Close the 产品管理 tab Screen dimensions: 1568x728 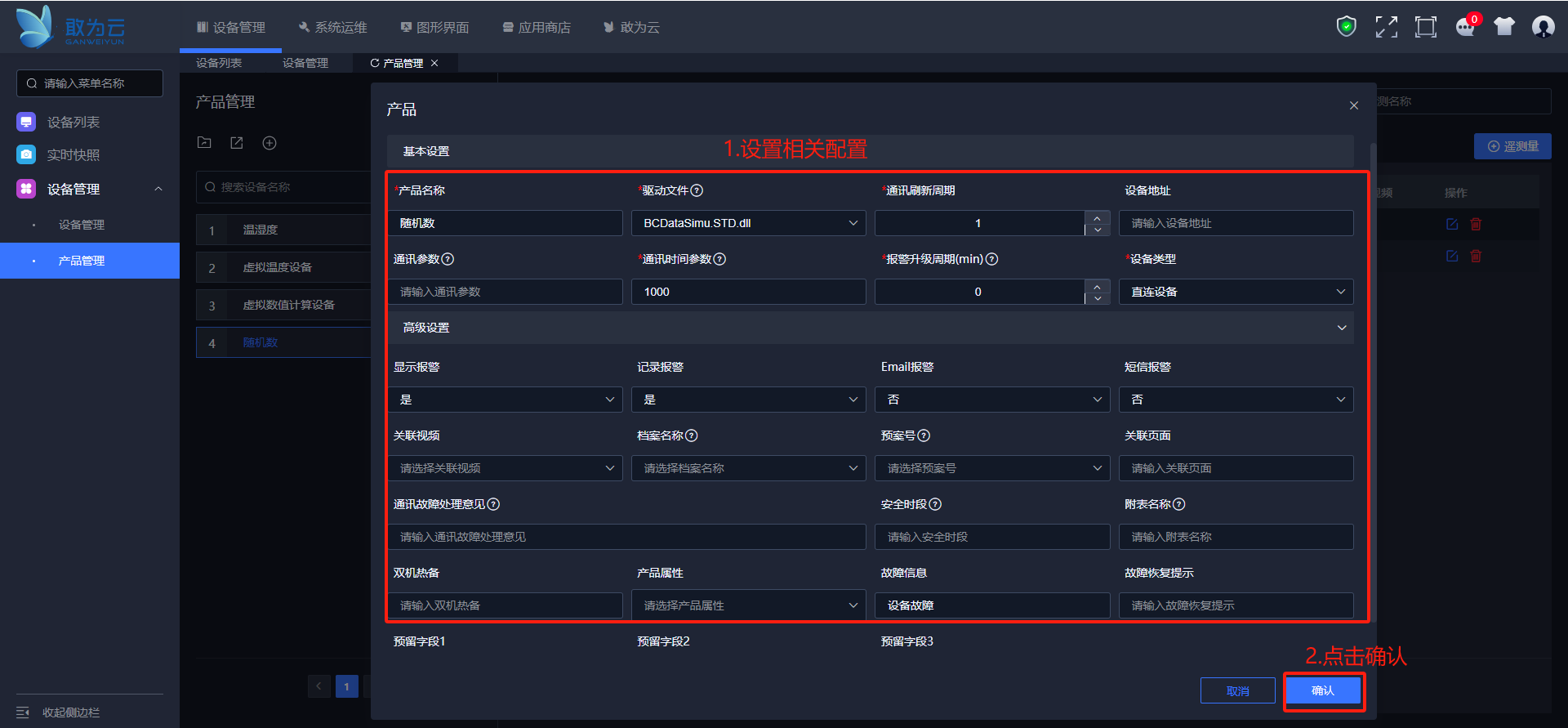(x=434, y=63)
